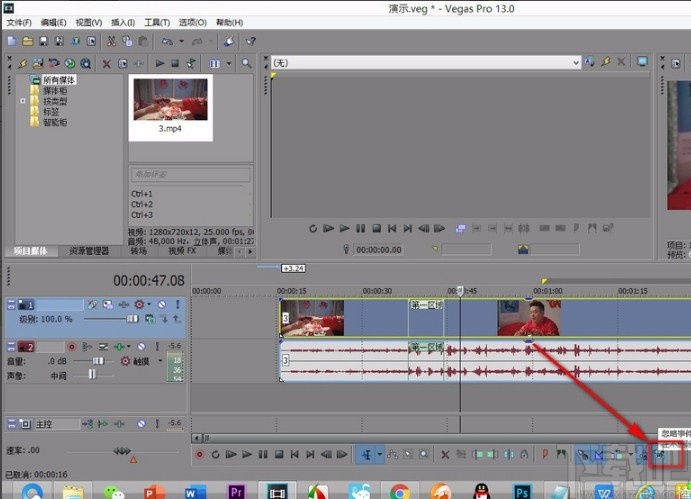Open the (无) preview source dropdown
The height and width of the screenshot is (499, 691).
[575, 62]
